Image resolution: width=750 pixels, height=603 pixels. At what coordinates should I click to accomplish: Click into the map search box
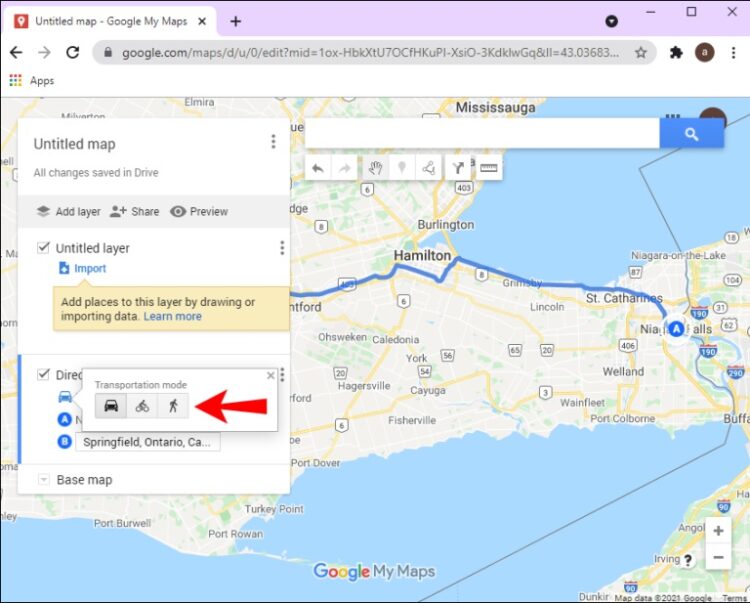pyautogui.click(x=482, y=134)
